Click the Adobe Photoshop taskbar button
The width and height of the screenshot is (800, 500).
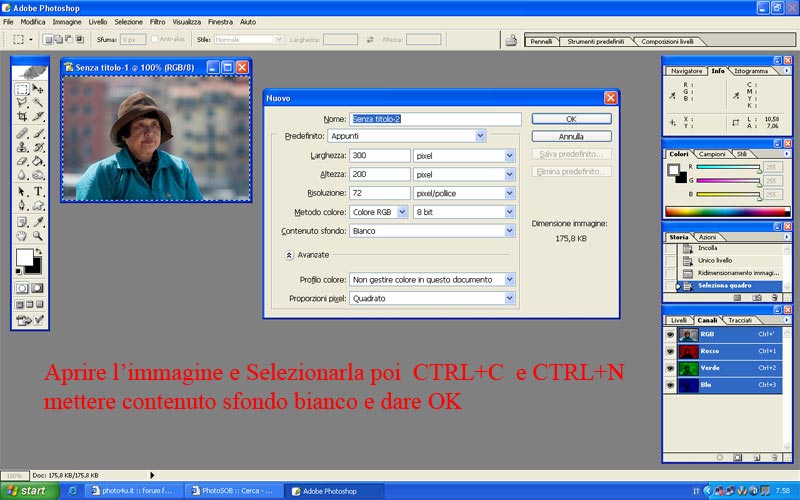click(x=334, y=491)
